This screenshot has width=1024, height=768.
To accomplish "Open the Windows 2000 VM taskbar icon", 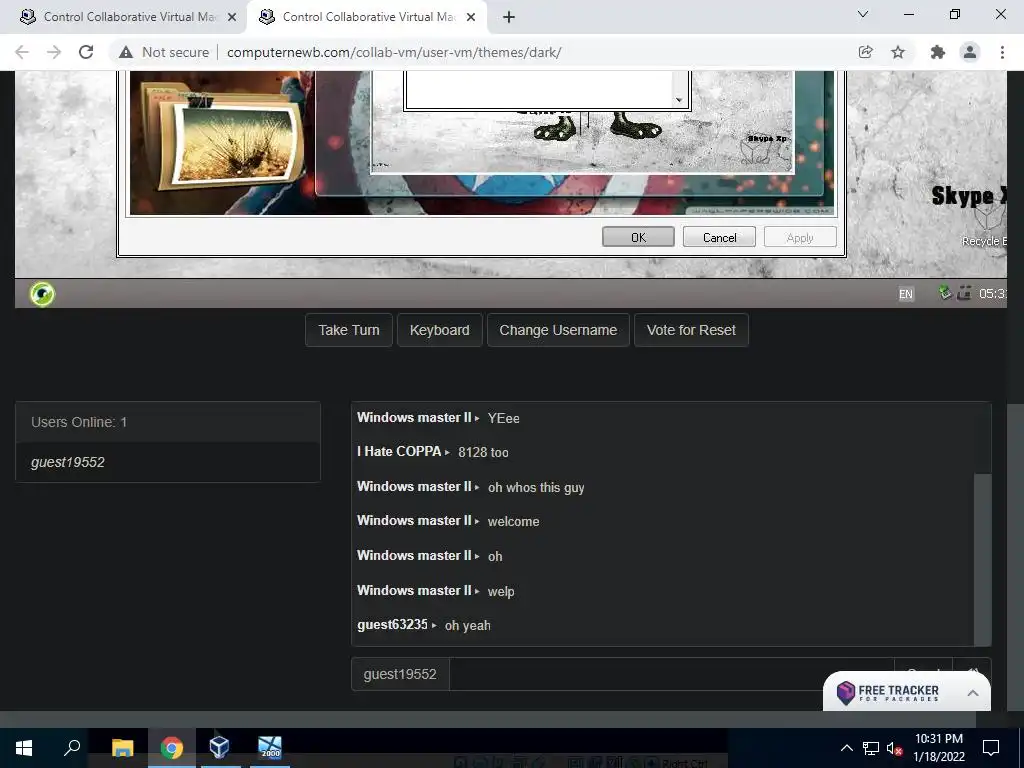I will (x=269, y=747).
